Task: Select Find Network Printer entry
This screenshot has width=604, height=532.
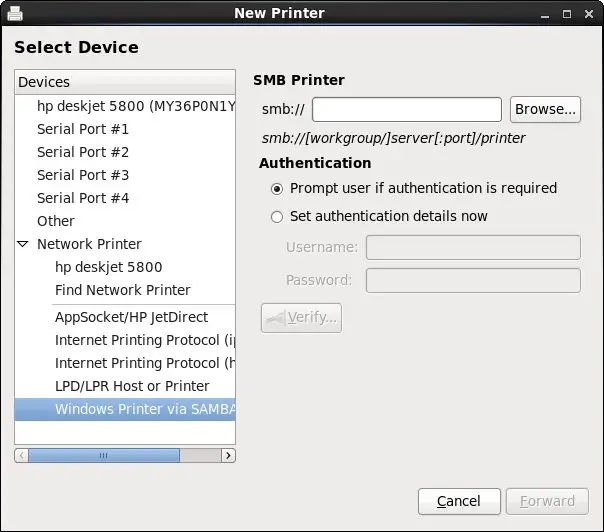Action: tap(123, 290)
